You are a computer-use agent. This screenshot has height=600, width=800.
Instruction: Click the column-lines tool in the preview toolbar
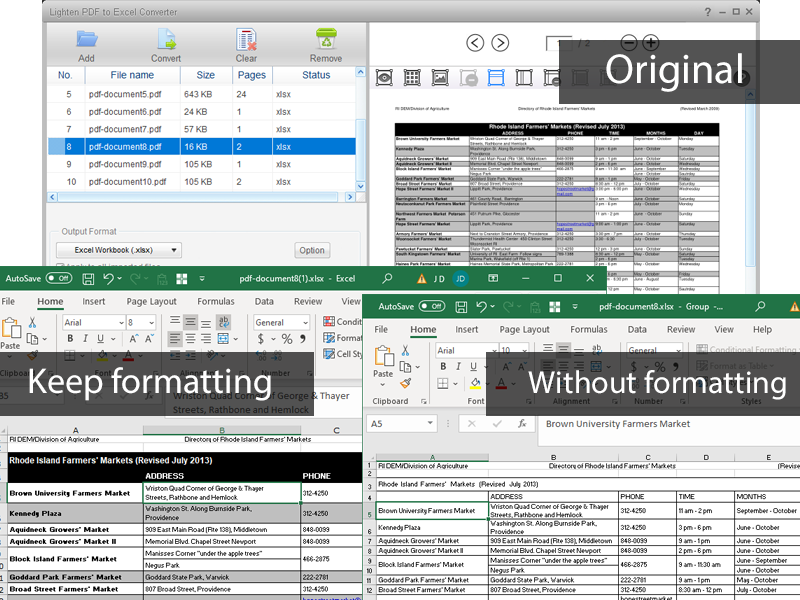[x=524, y=78]
